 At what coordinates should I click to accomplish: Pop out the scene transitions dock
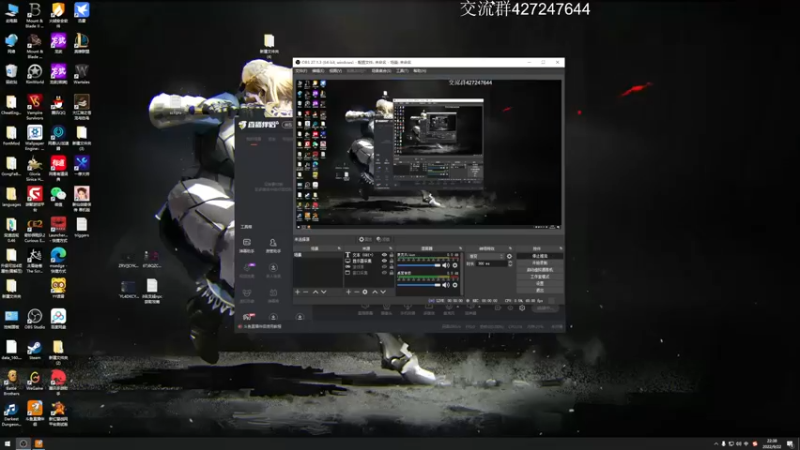pyautogui.click(x=510, y=248)
